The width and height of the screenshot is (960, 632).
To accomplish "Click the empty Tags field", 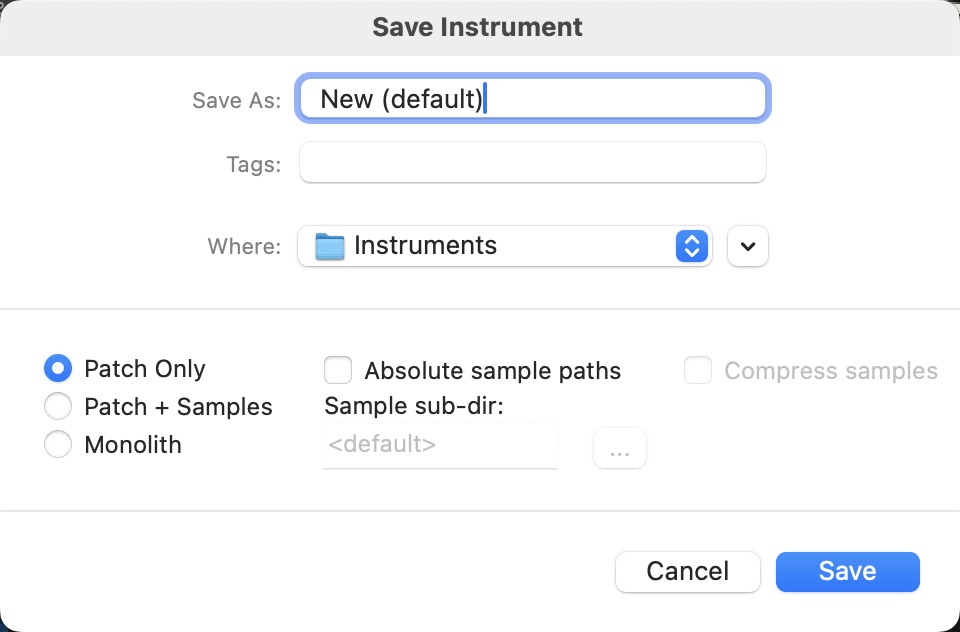I will tap(532, 162).
